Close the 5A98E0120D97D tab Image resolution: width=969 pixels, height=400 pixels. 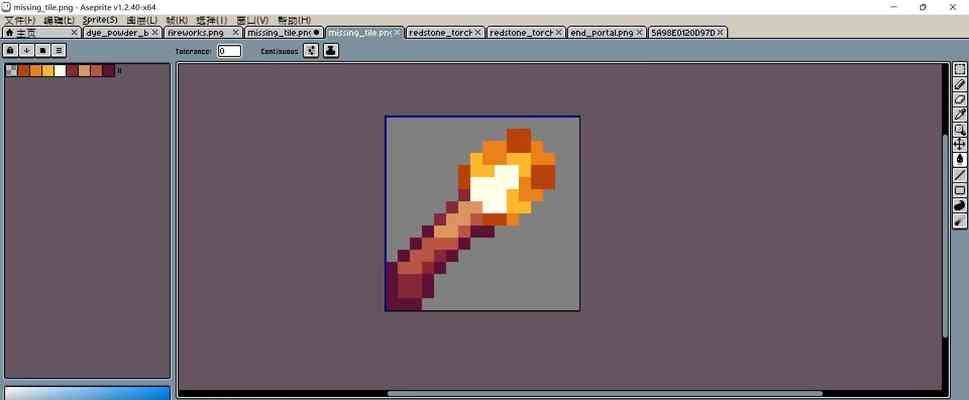click(721, 32)
